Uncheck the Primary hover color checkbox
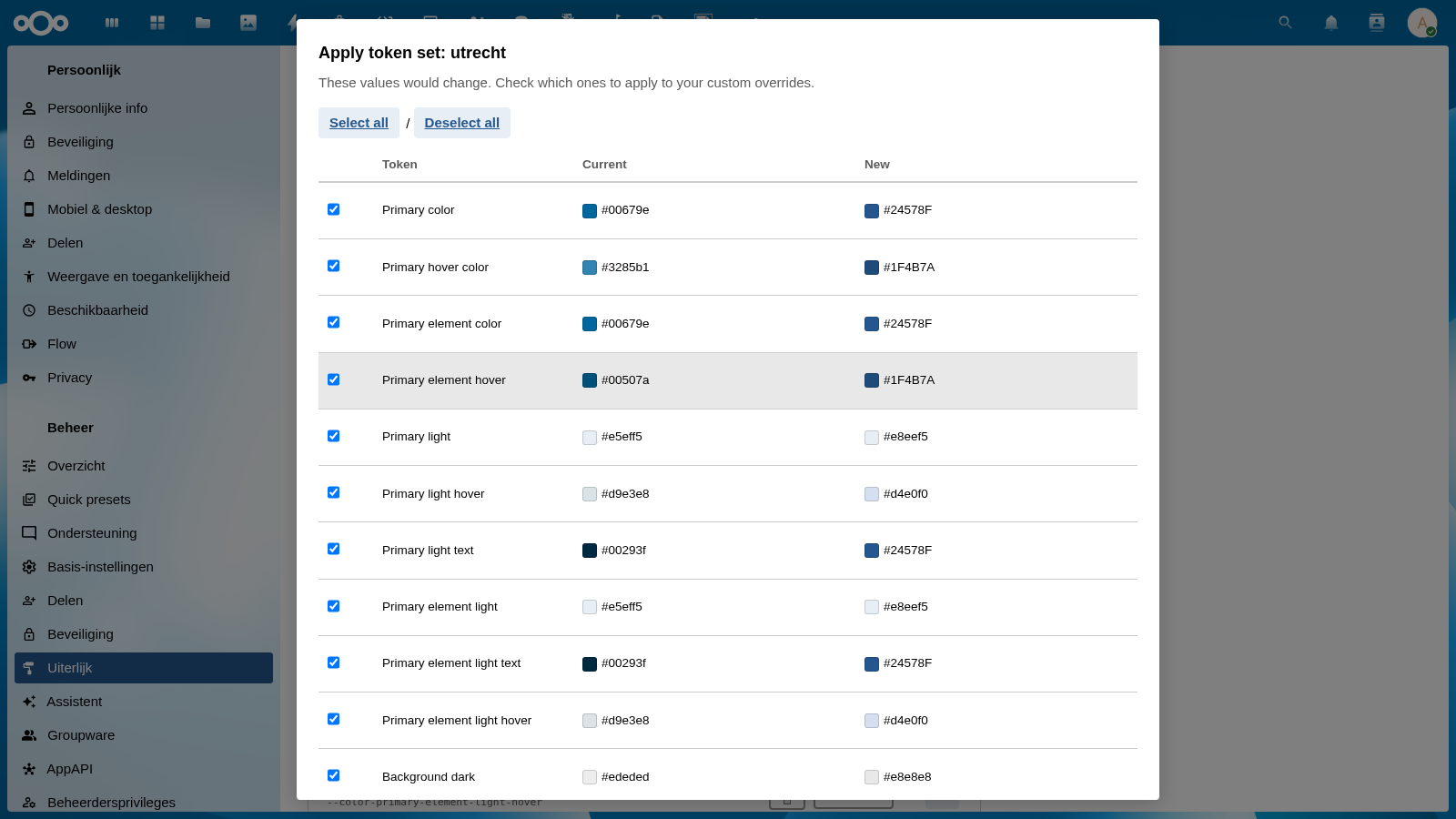1456x819 pixels. 333,266
